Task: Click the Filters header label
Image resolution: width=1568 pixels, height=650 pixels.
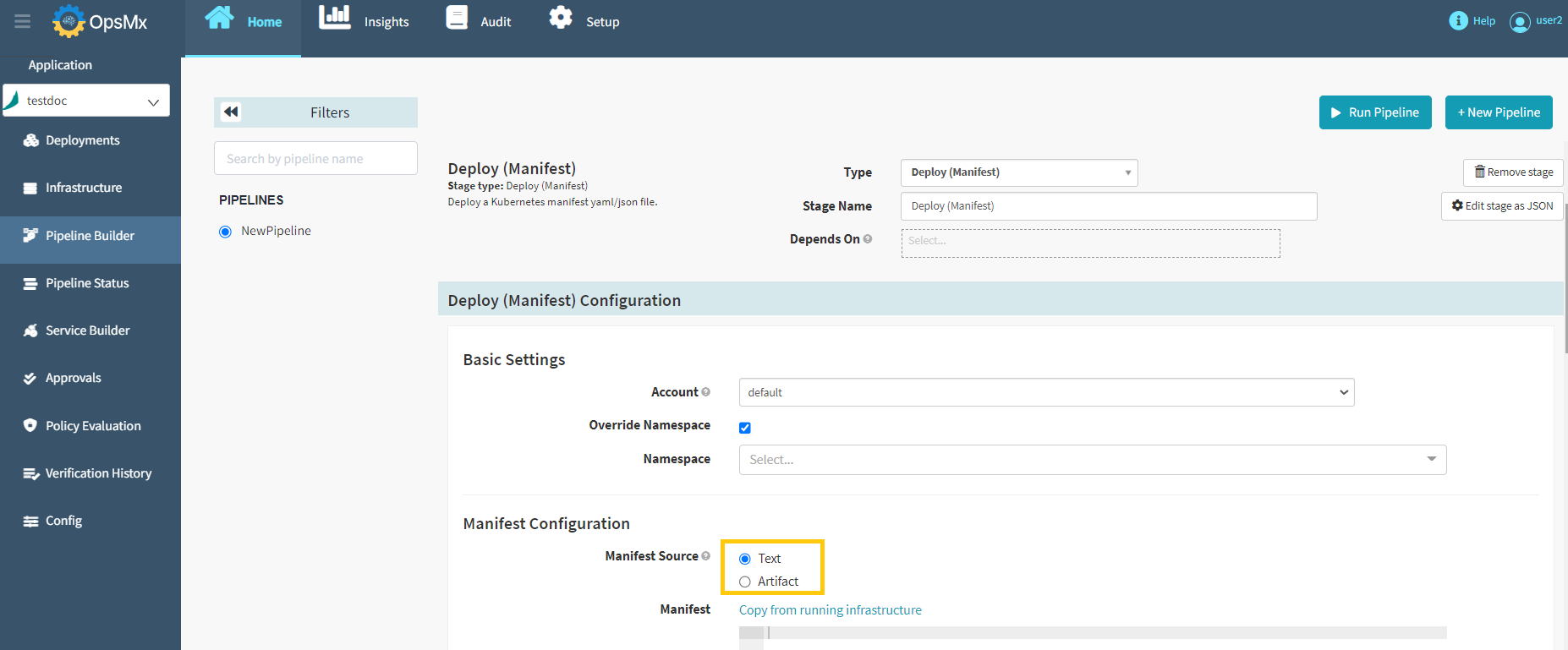Action: pos(330,112)
